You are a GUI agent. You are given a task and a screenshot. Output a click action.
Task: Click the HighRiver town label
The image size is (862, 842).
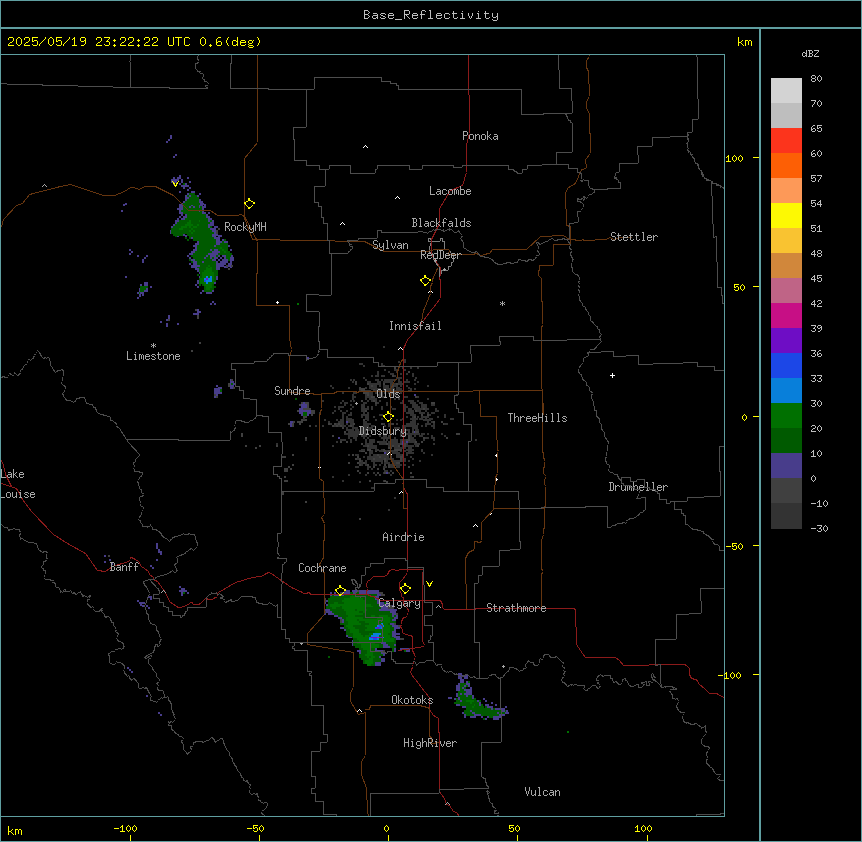click(430, 743)
